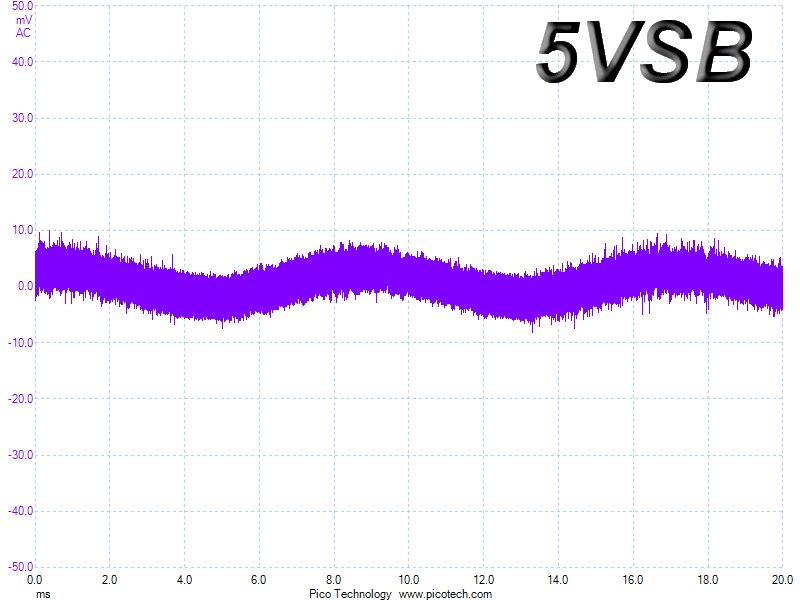The width and height of the screenshot is (800, 600).
Task: Click the 20.0 ms time axis label
Action: (782, 580)
